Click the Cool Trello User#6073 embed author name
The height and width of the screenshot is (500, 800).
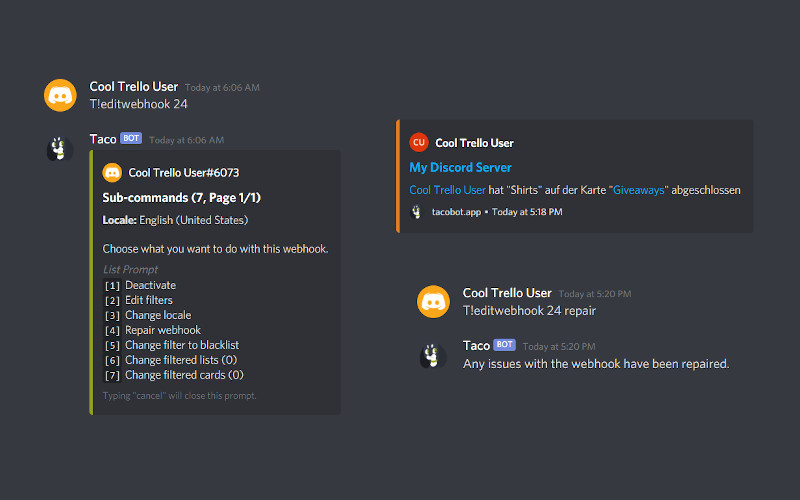point(184,172)
